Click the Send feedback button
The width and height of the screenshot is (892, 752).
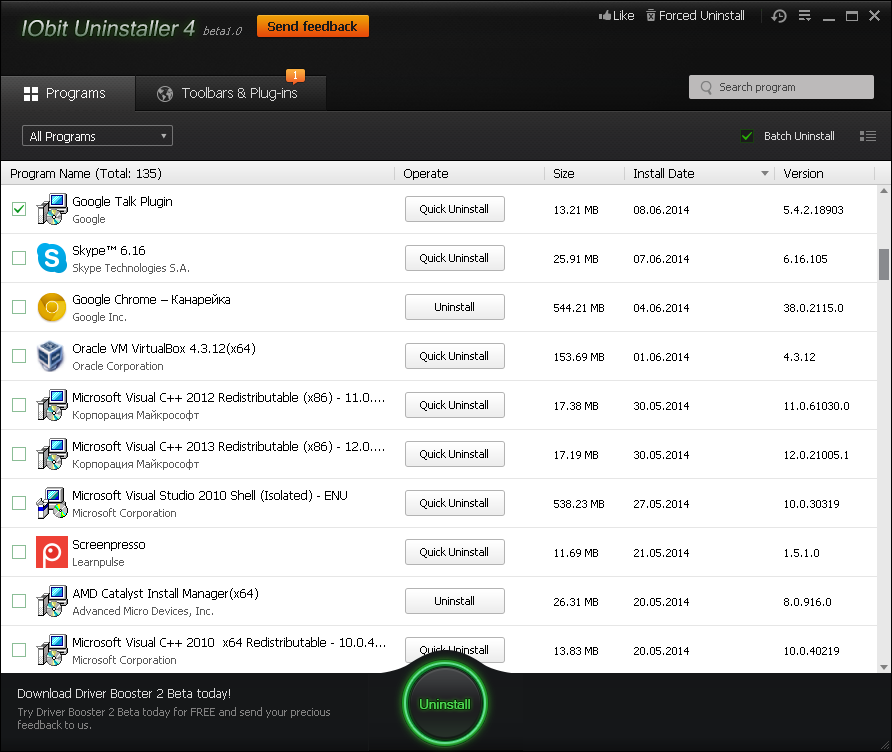tap(312, 26)
